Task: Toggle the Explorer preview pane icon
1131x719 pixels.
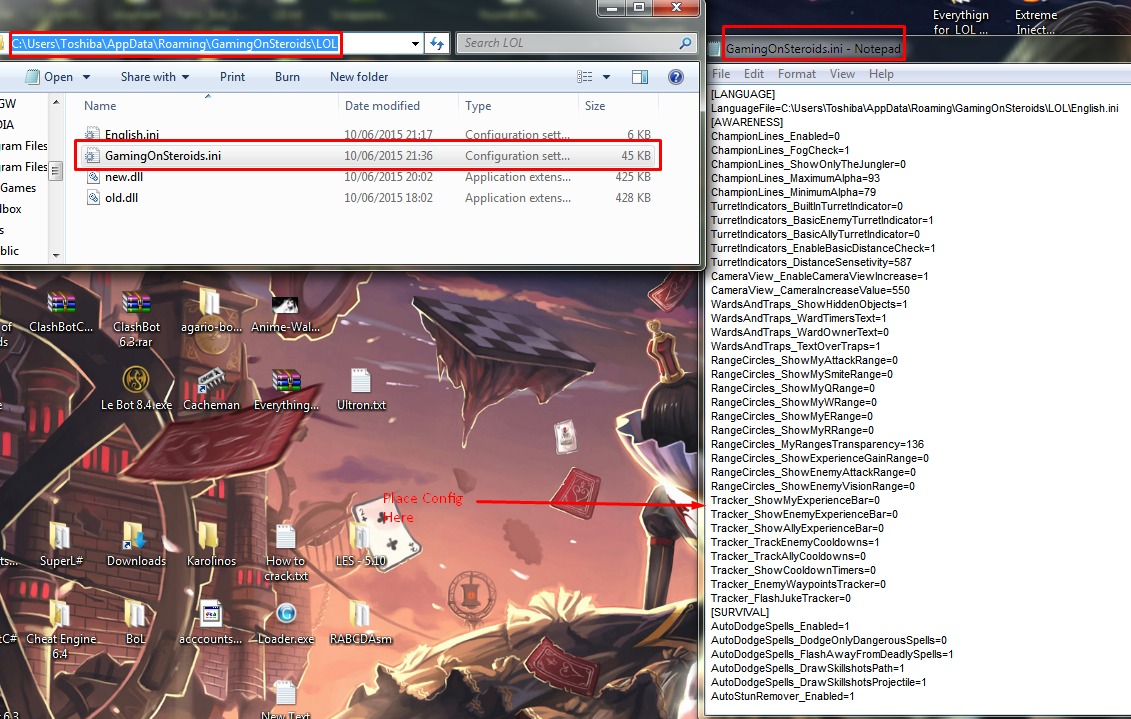Action: pyautogui.click(x=640, y=76)
